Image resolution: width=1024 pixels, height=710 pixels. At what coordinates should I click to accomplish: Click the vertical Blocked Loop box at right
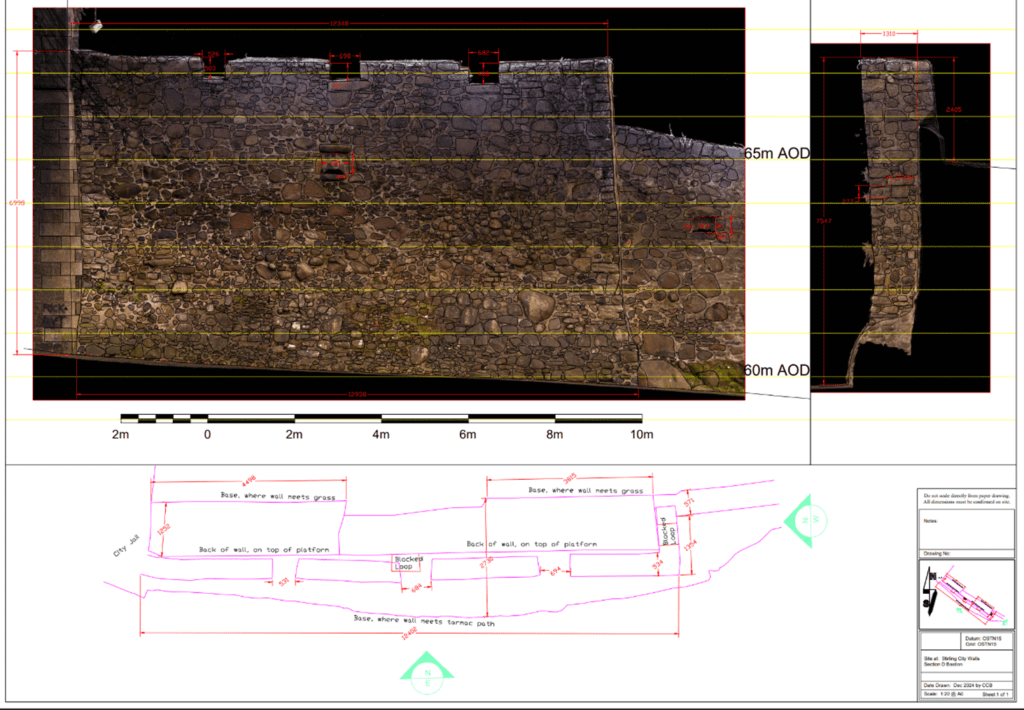[667, 531]
